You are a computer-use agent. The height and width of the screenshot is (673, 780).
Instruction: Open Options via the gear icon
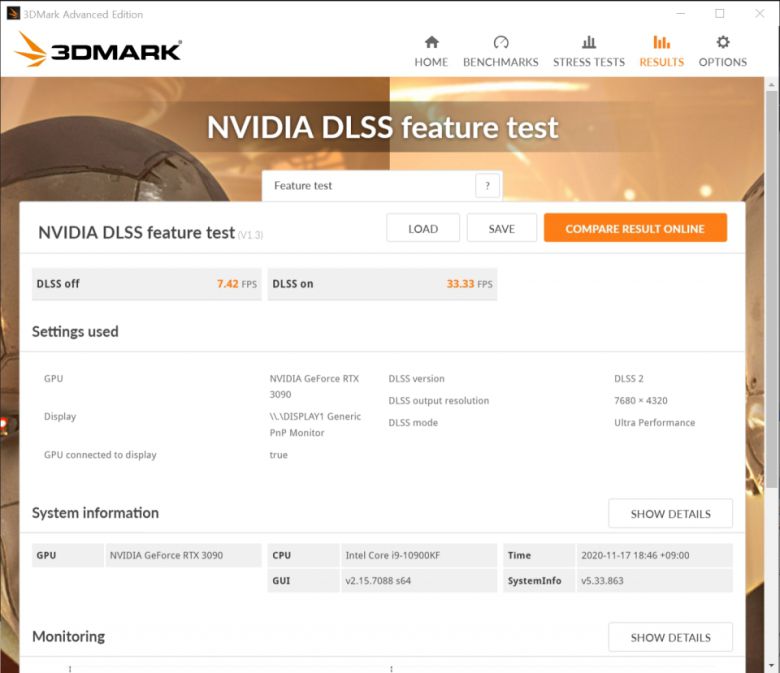[723, 42]
